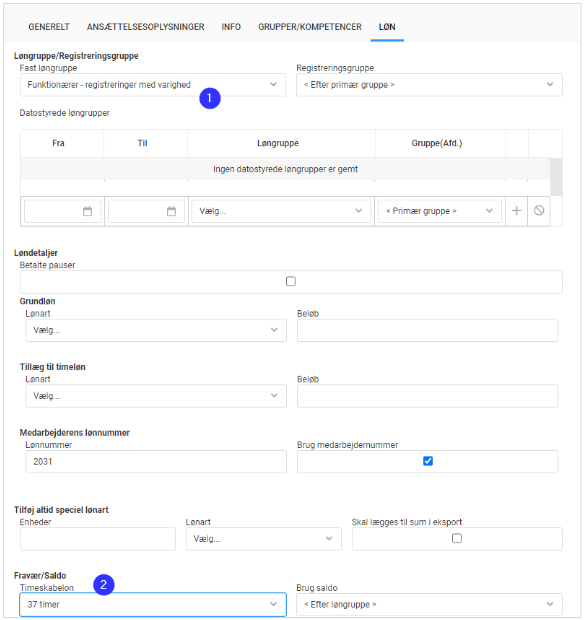Click the datostyrede løngrupper table scrollbar
This screenshot has width=584, height=620.
(x=556, y=177)
